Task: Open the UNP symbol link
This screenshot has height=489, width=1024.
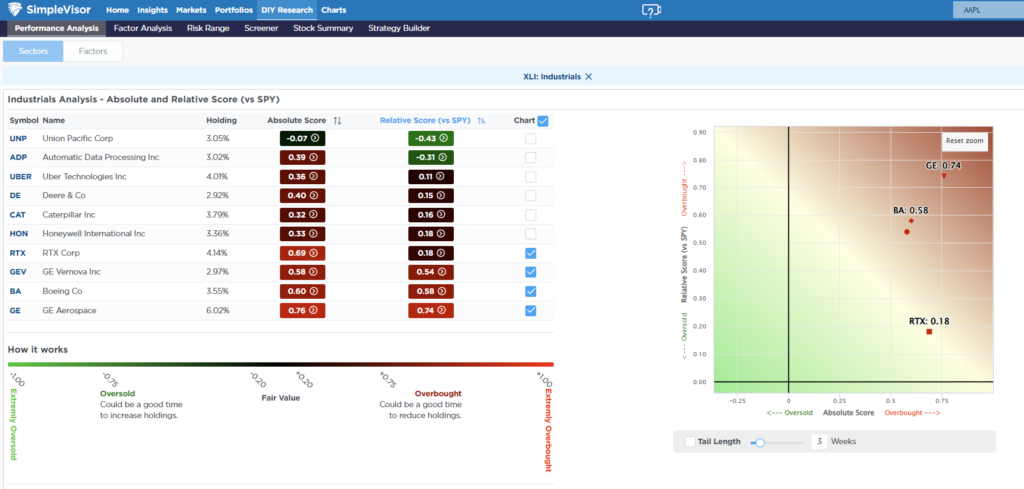Action: [17, 138]
